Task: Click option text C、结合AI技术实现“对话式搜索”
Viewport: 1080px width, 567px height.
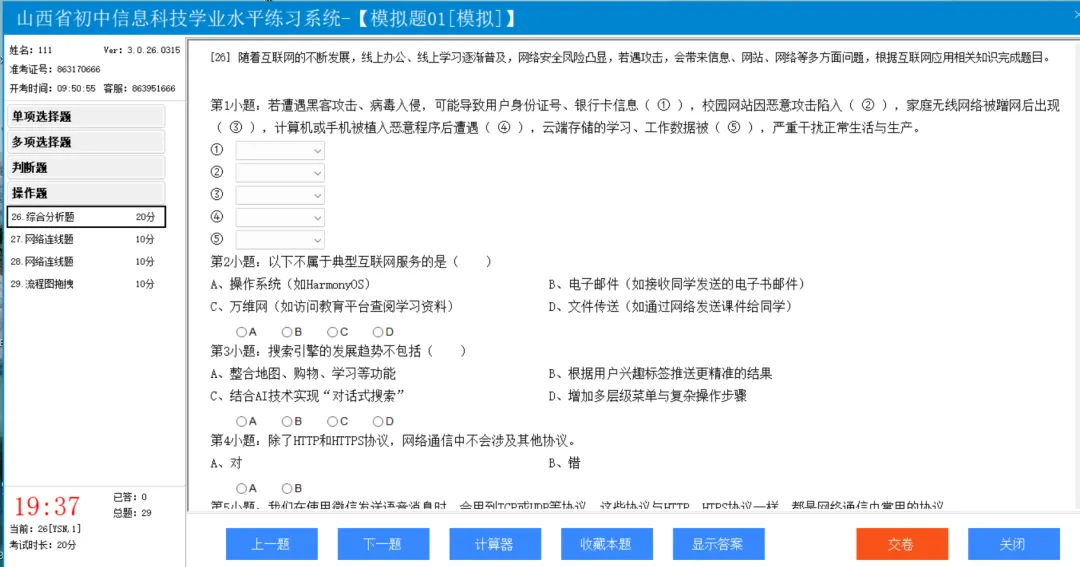Action: (307, 395)
